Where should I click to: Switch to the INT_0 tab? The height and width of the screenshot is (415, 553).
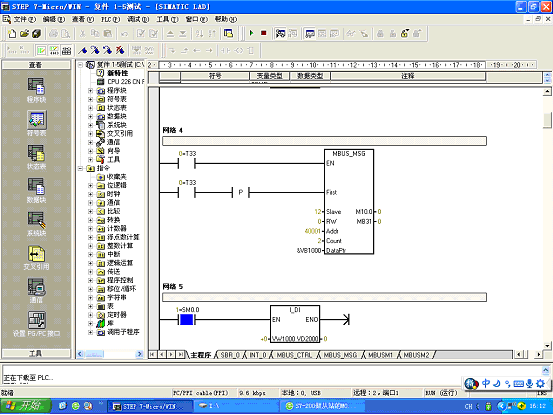point(258,355)
